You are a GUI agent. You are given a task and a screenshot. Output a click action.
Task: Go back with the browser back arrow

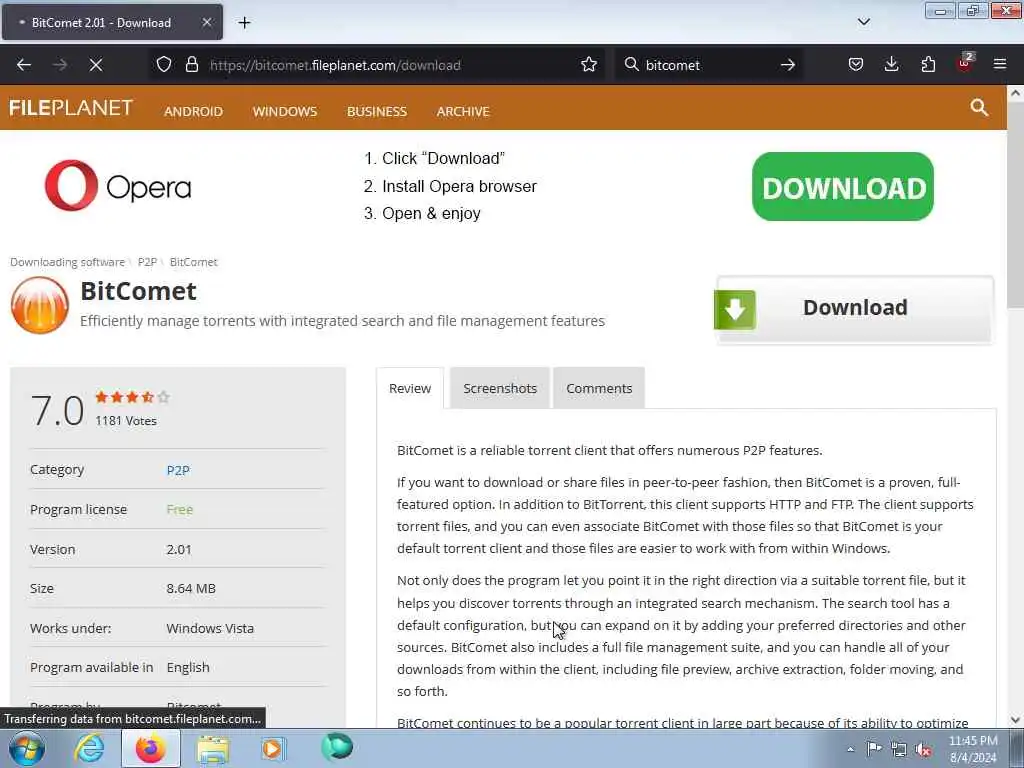click(x=24, y=65)
